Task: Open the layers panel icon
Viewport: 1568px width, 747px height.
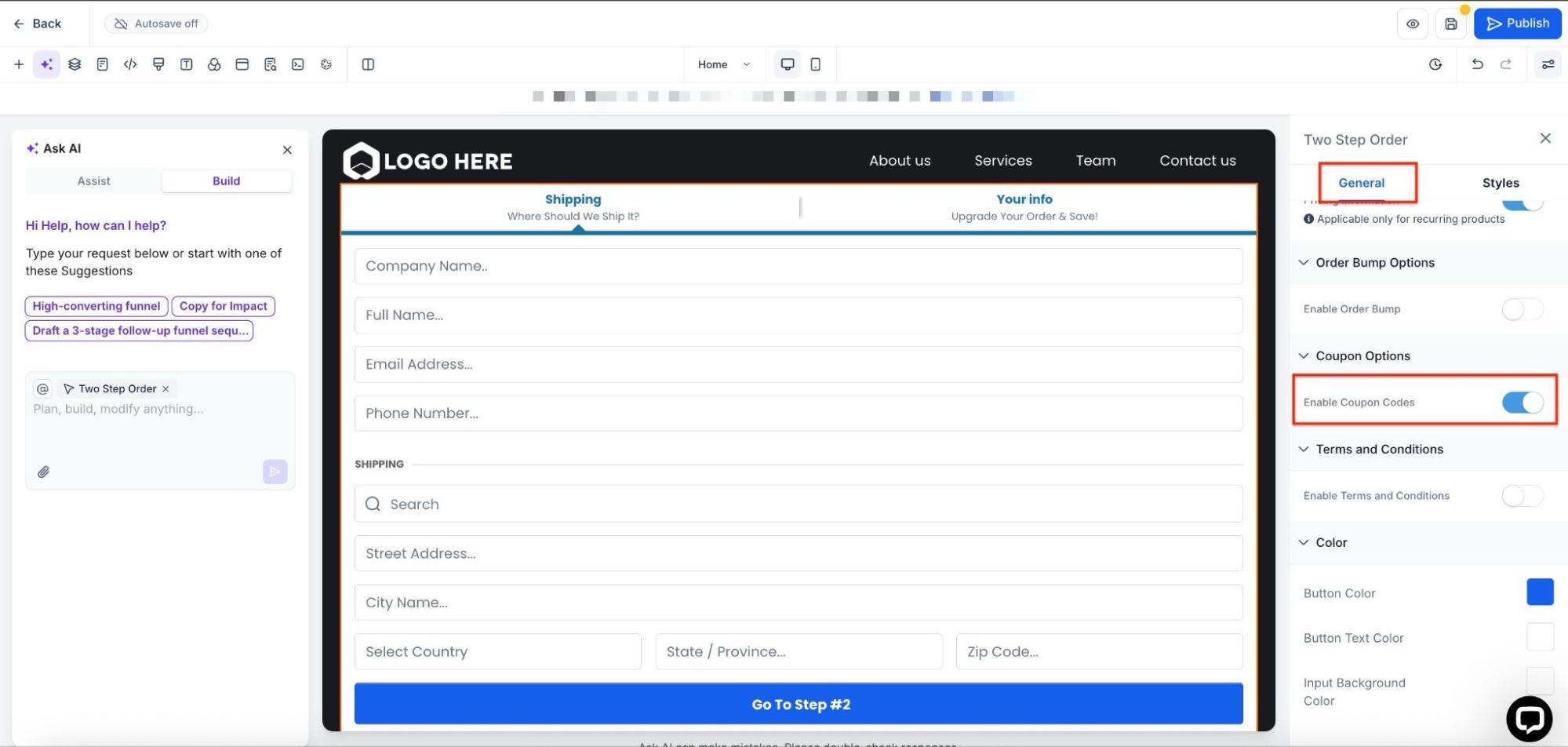Action: (75, 64)
